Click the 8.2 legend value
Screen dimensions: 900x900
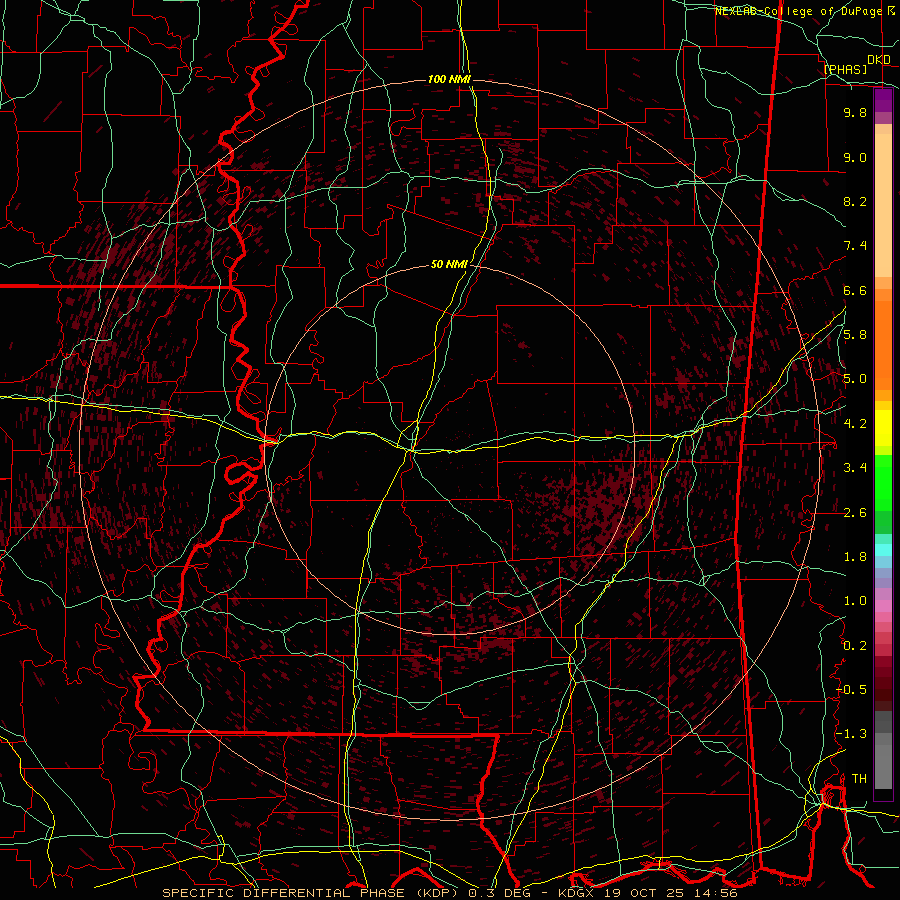pos(855,201)
